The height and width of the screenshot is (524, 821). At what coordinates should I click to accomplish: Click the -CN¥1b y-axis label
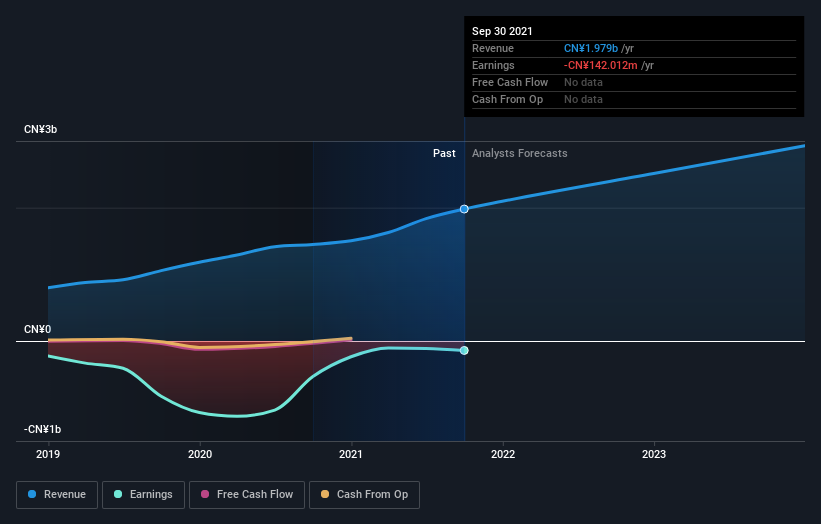(x=42, y=429)
